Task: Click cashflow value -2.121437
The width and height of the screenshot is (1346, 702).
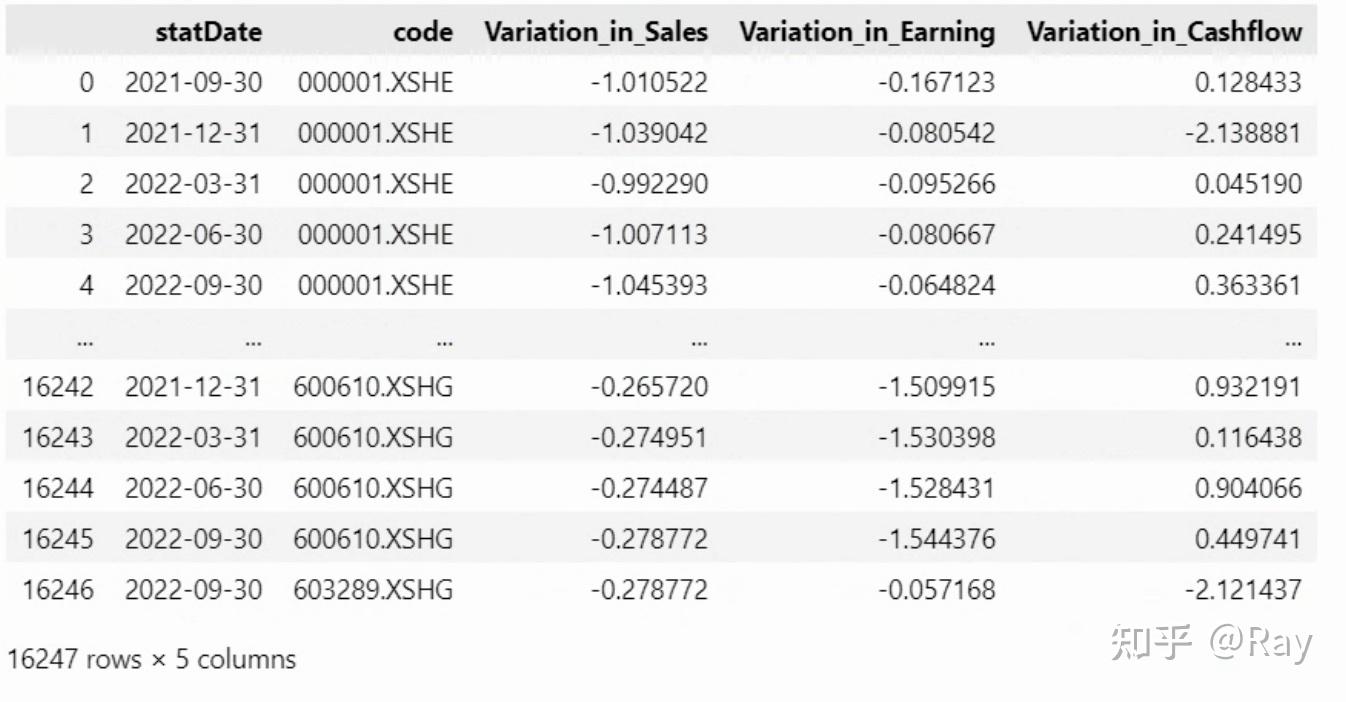Action: click(1243, 590)
